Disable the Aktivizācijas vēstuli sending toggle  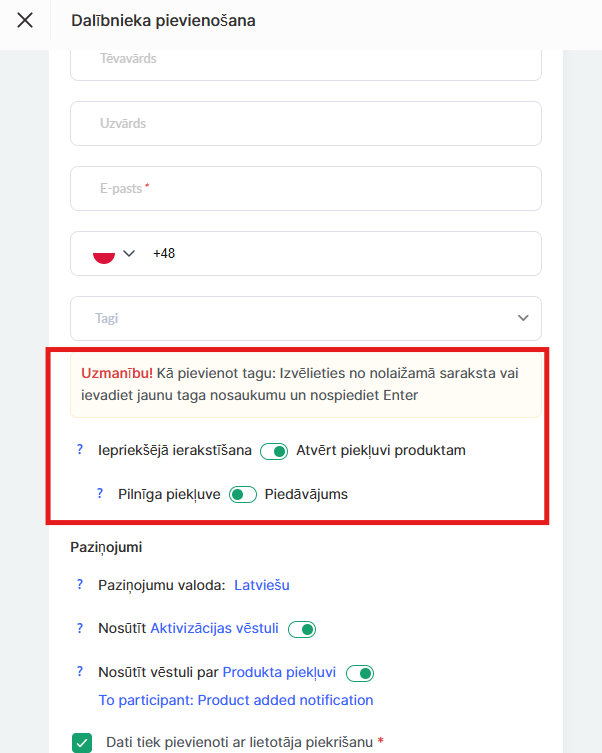(x=301, y=629)
